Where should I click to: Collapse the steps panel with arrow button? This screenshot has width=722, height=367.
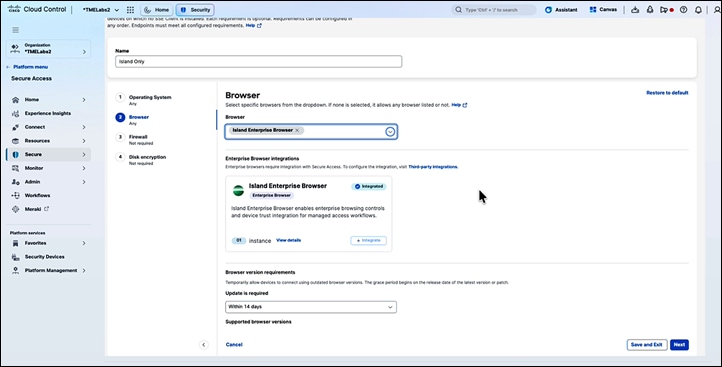point(204,345)
